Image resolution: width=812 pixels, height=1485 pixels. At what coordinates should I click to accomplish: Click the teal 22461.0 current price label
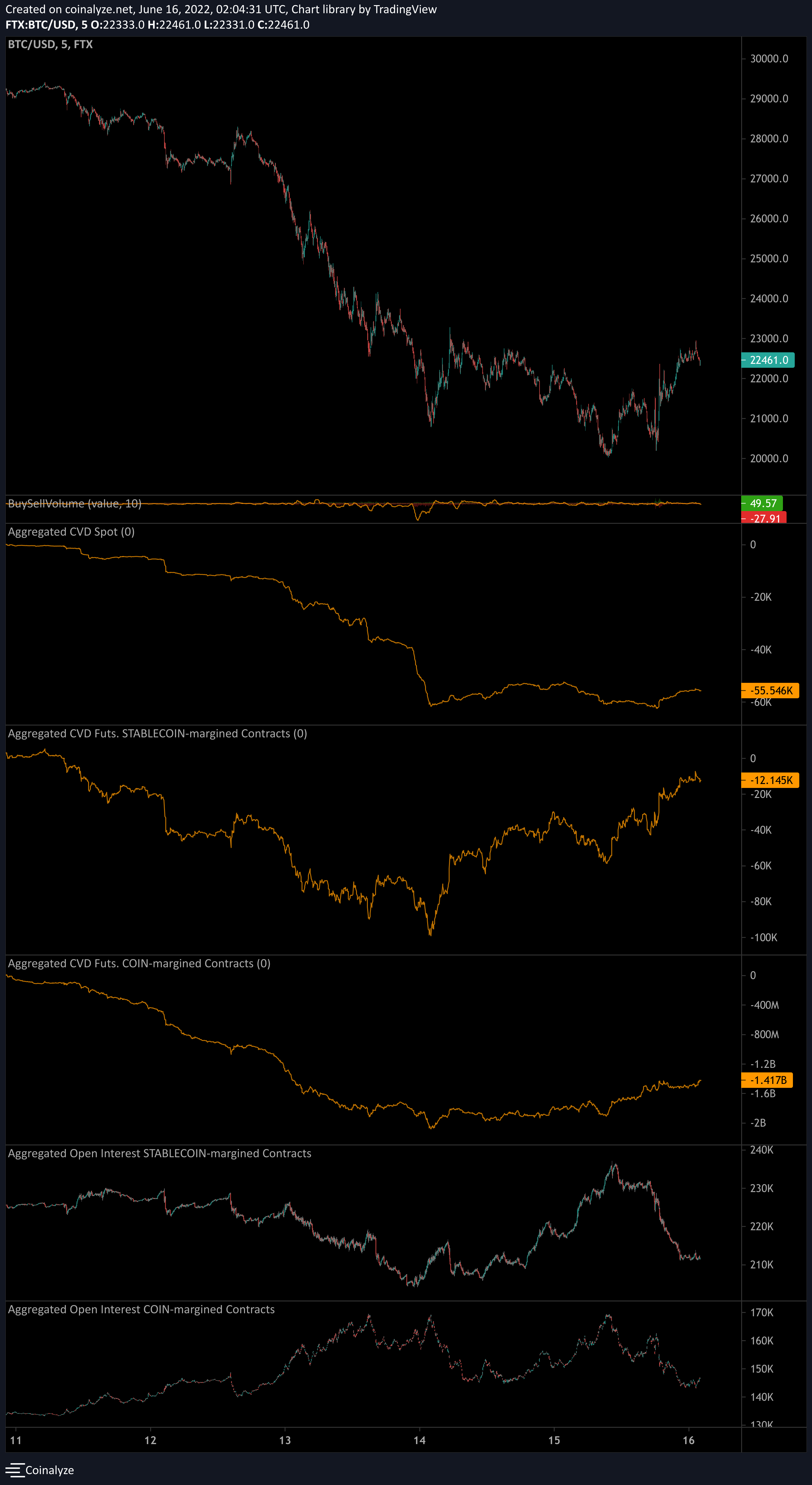(x=767, y=360)
